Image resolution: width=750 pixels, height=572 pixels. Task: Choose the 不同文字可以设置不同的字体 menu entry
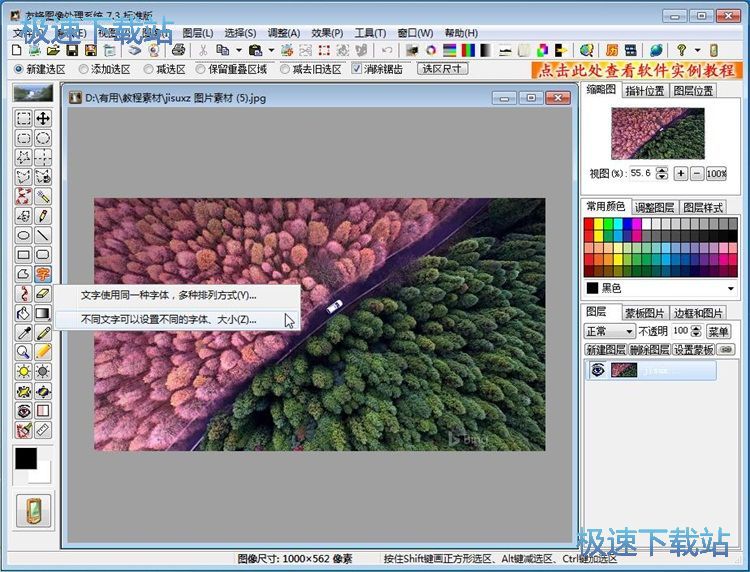pos(168,319)
